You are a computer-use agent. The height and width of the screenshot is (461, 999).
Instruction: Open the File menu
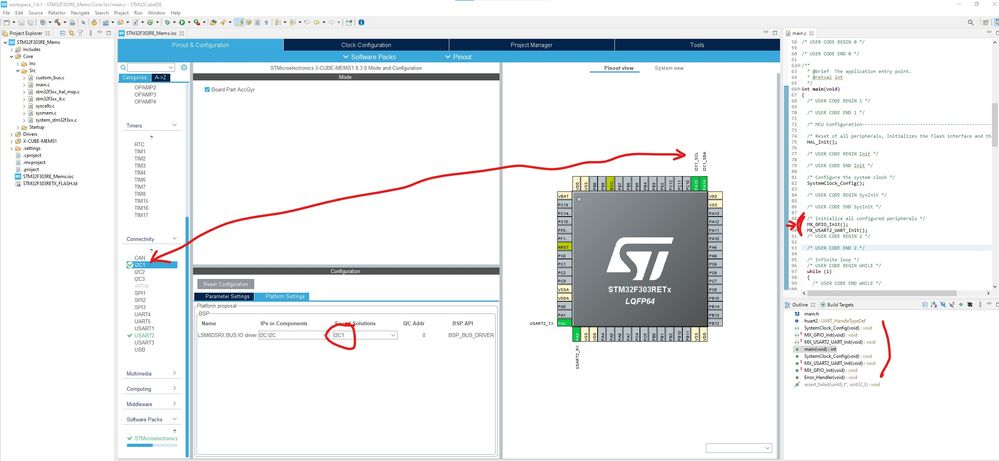click(6, 13)
